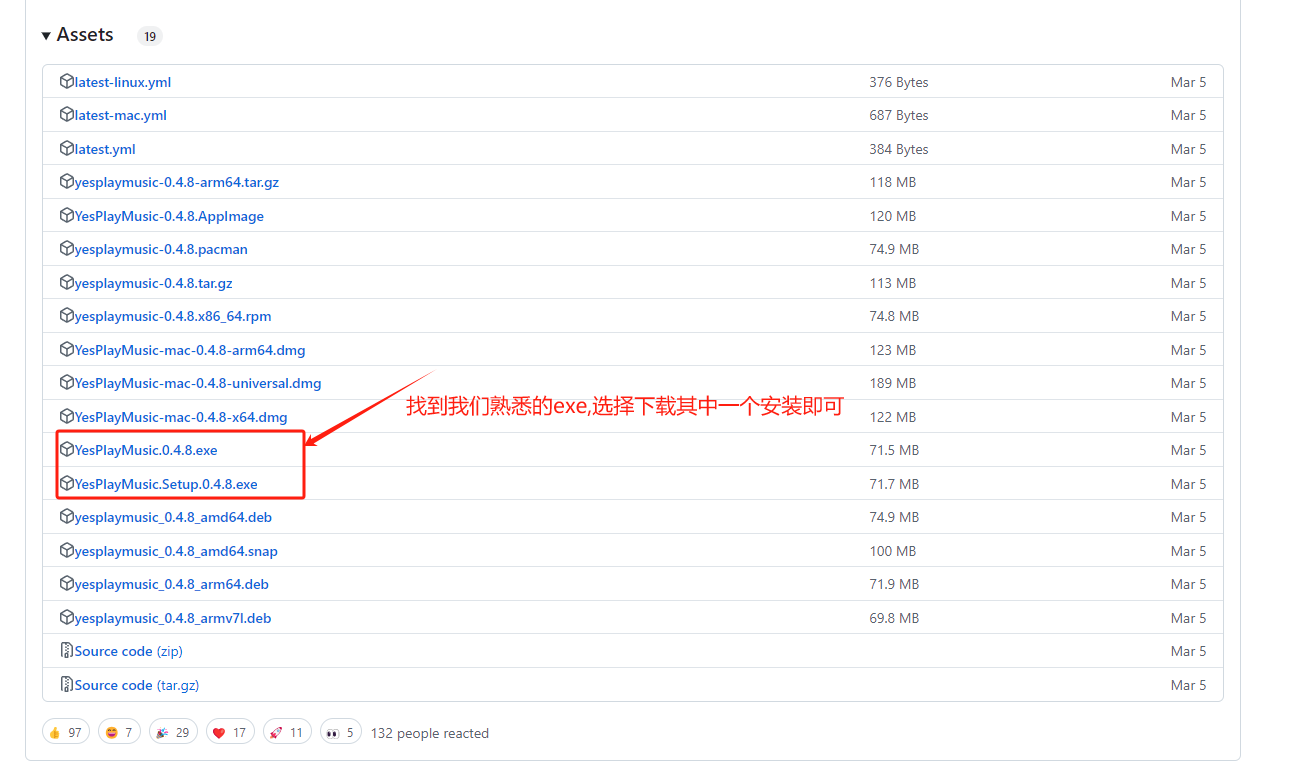Collapse the Assets section triangle
Viewport: 1299px width, 763px height.
coord(46,36)
